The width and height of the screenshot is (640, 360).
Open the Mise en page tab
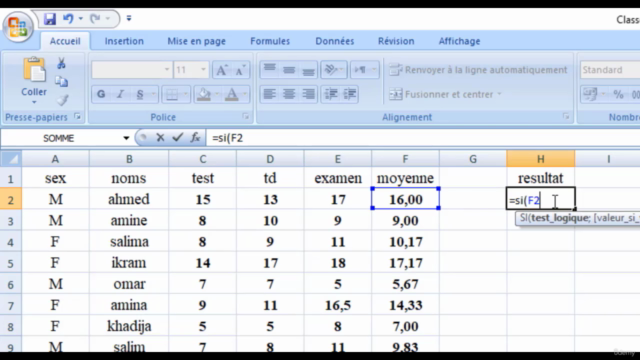[x=196, y=41]
